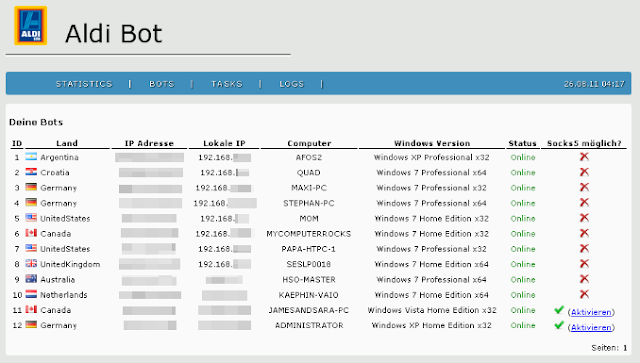Click the IP Adresse column header
The image size is (640, 363).
tap(149, 143)
